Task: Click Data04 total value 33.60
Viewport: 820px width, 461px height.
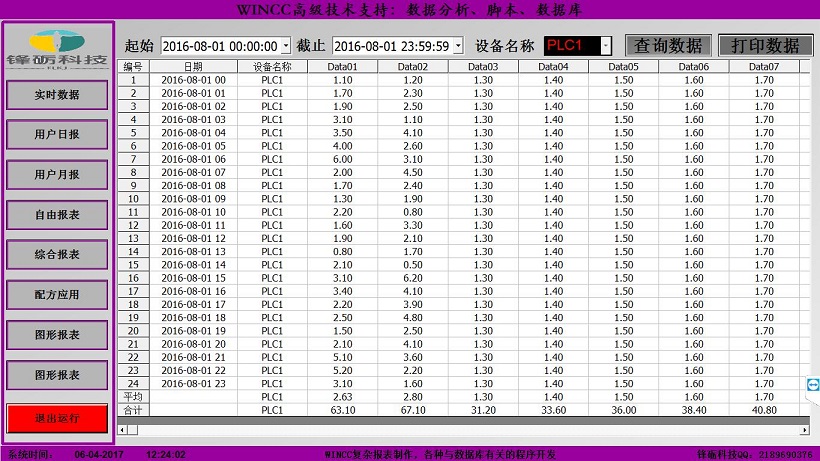Action: [553, 410]
